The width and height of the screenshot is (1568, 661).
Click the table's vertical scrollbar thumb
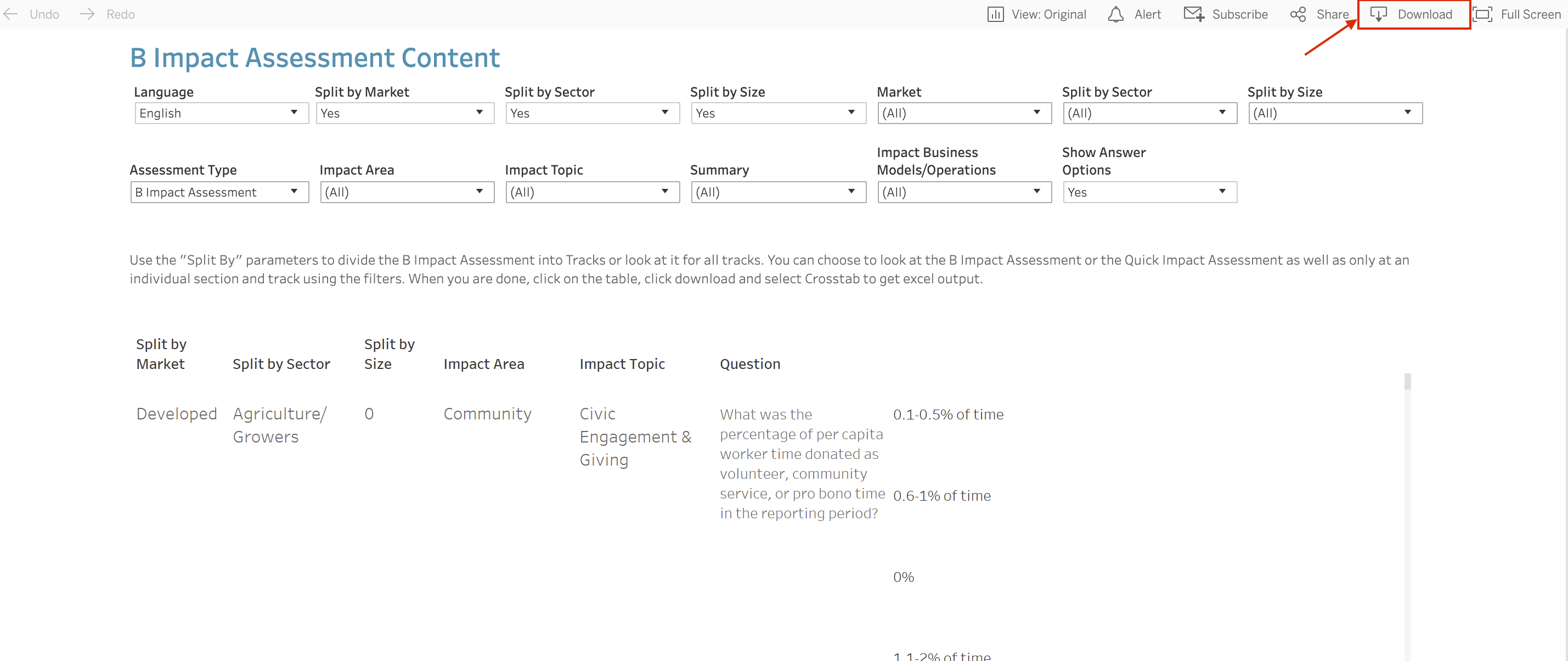coord(1407,382)
